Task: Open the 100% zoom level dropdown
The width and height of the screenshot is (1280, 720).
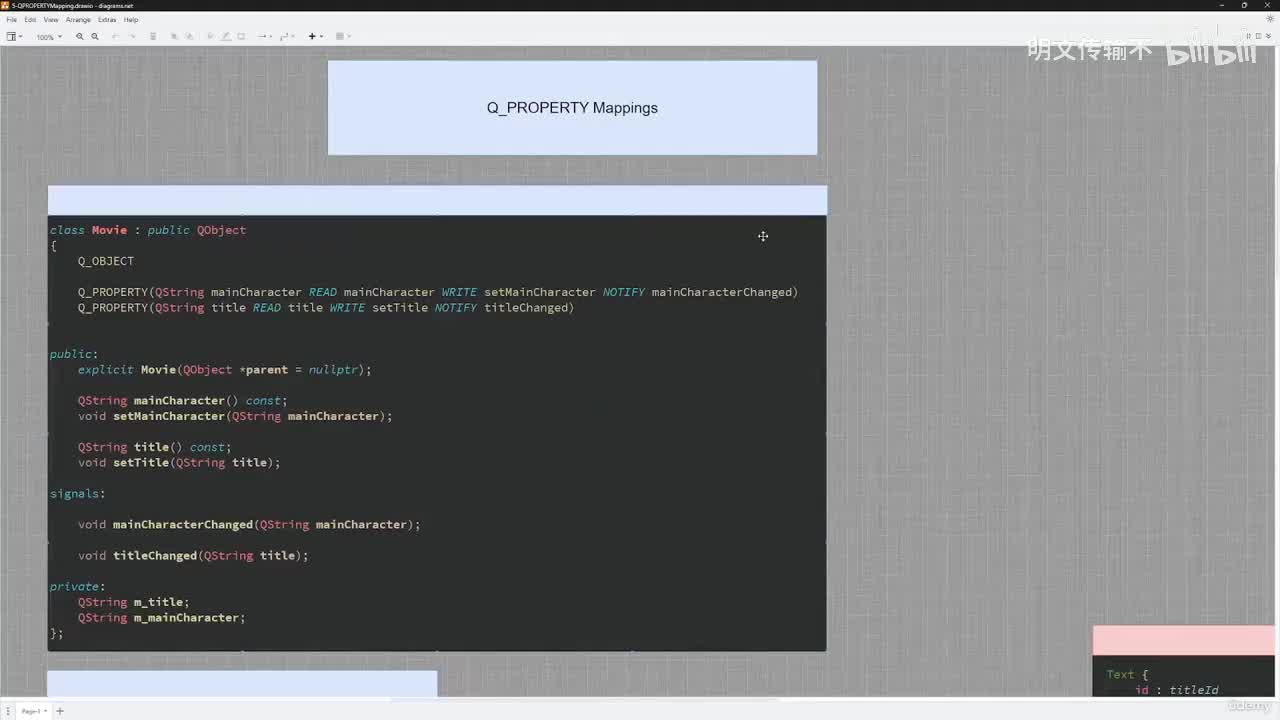Action: tap(49, 37)
